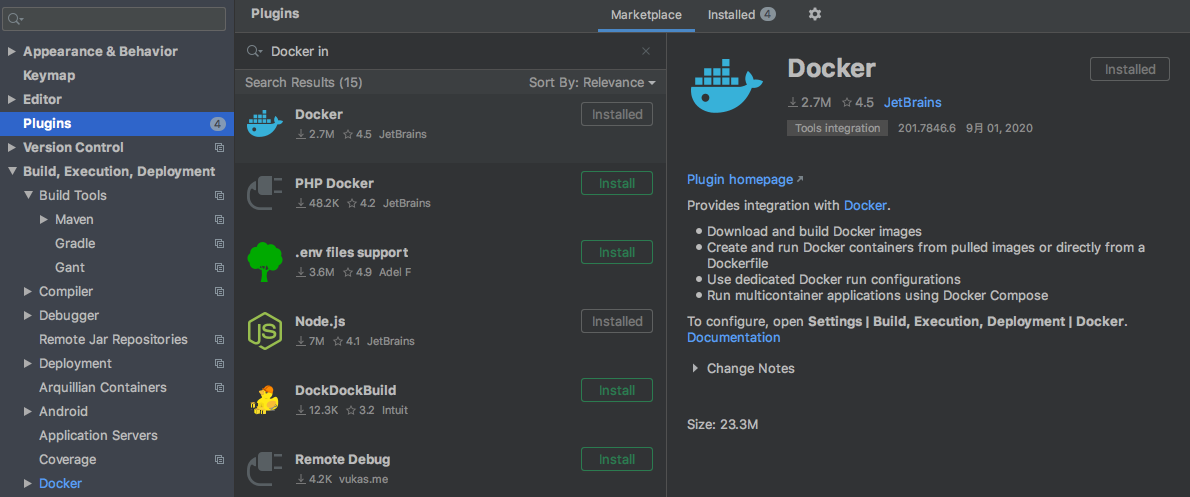Open search history magnifier in plugin search
The height and width of the screenshot is (497, 1190).
click(255, 51)
